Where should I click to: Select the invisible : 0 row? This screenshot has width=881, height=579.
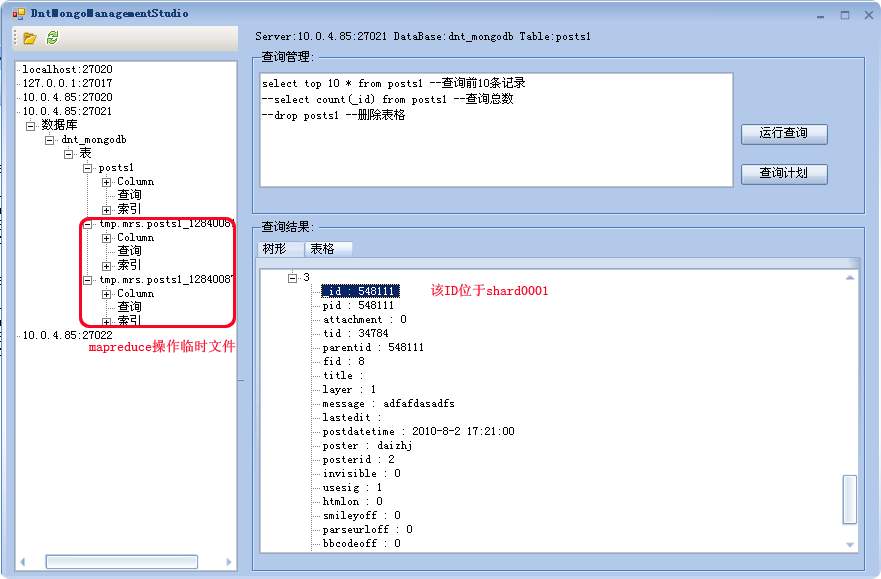[x=361, y=473]
